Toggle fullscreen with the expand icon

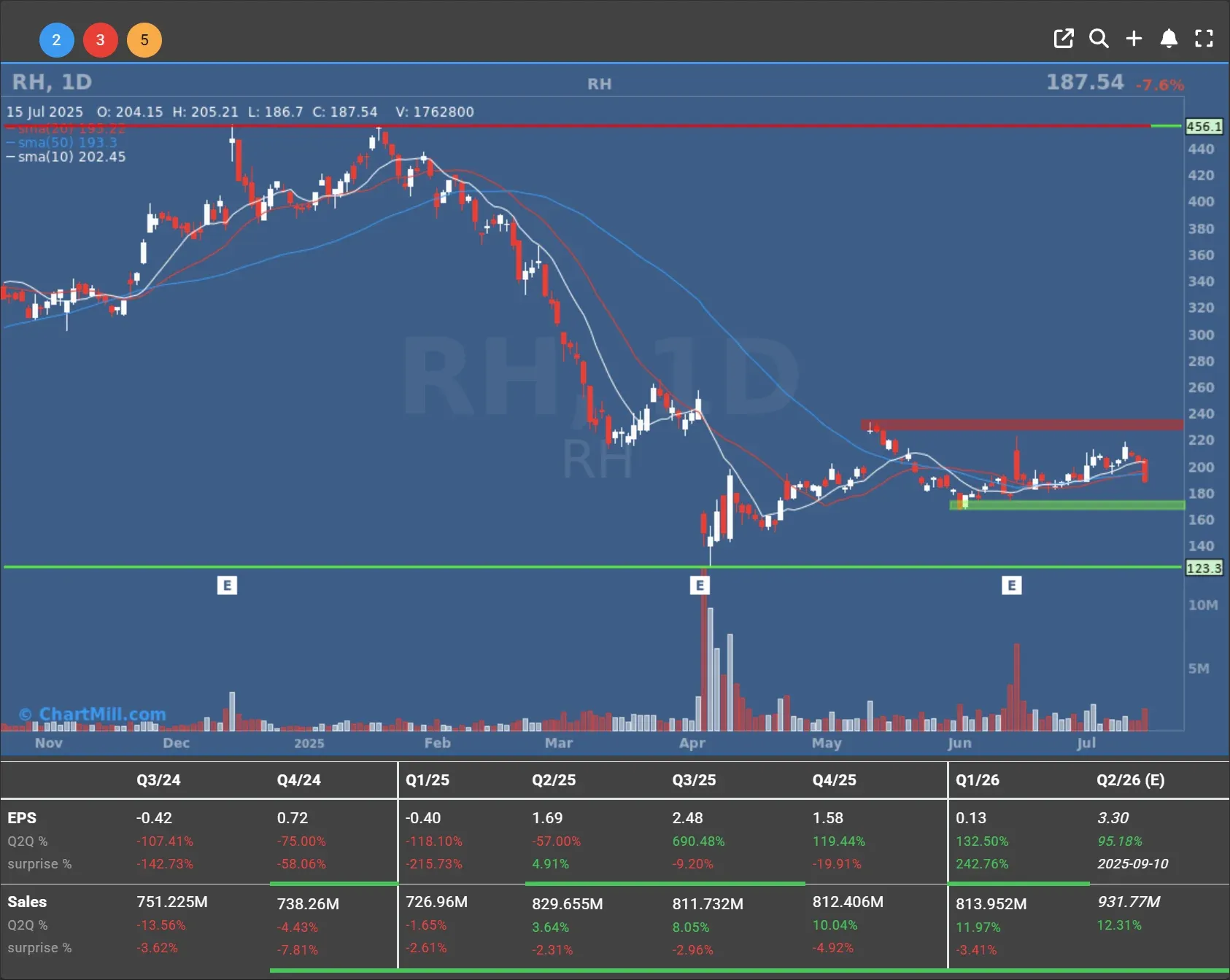(1204, 39)
